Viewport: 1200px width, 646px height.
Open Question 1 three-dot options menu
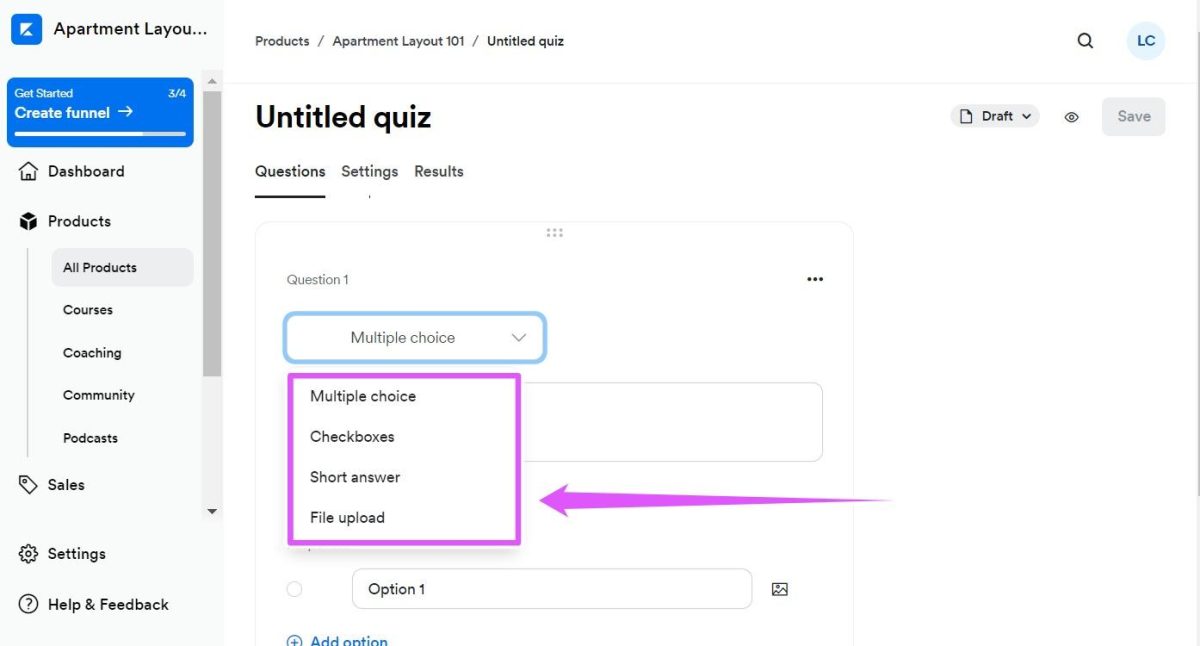[x=815, y=280]
